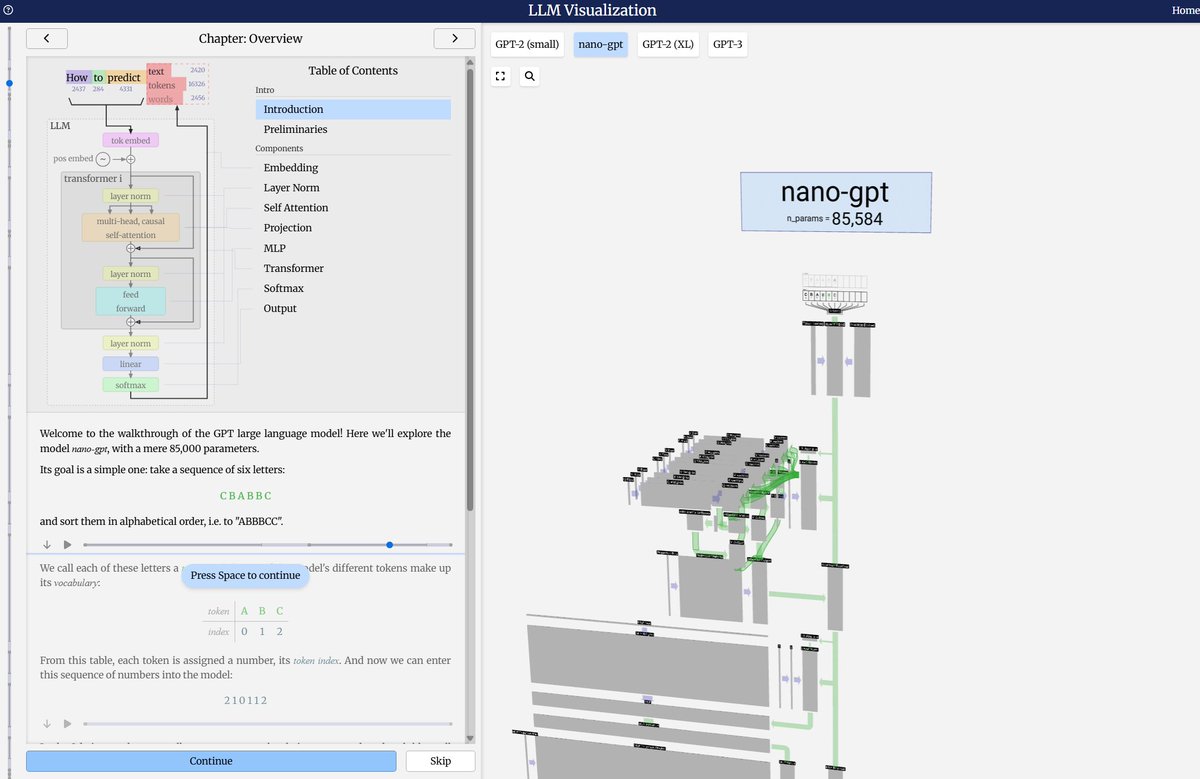
Task: Click the pos embed tilde symbol
Action: (103, 159)
